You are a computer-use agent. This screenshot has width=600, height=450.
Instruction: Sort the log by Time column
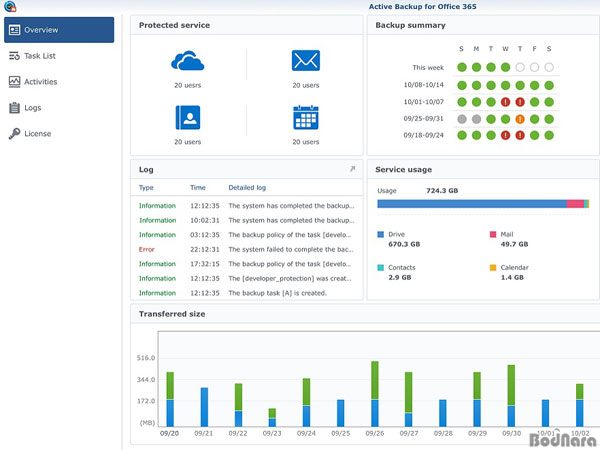coord(198,188)
